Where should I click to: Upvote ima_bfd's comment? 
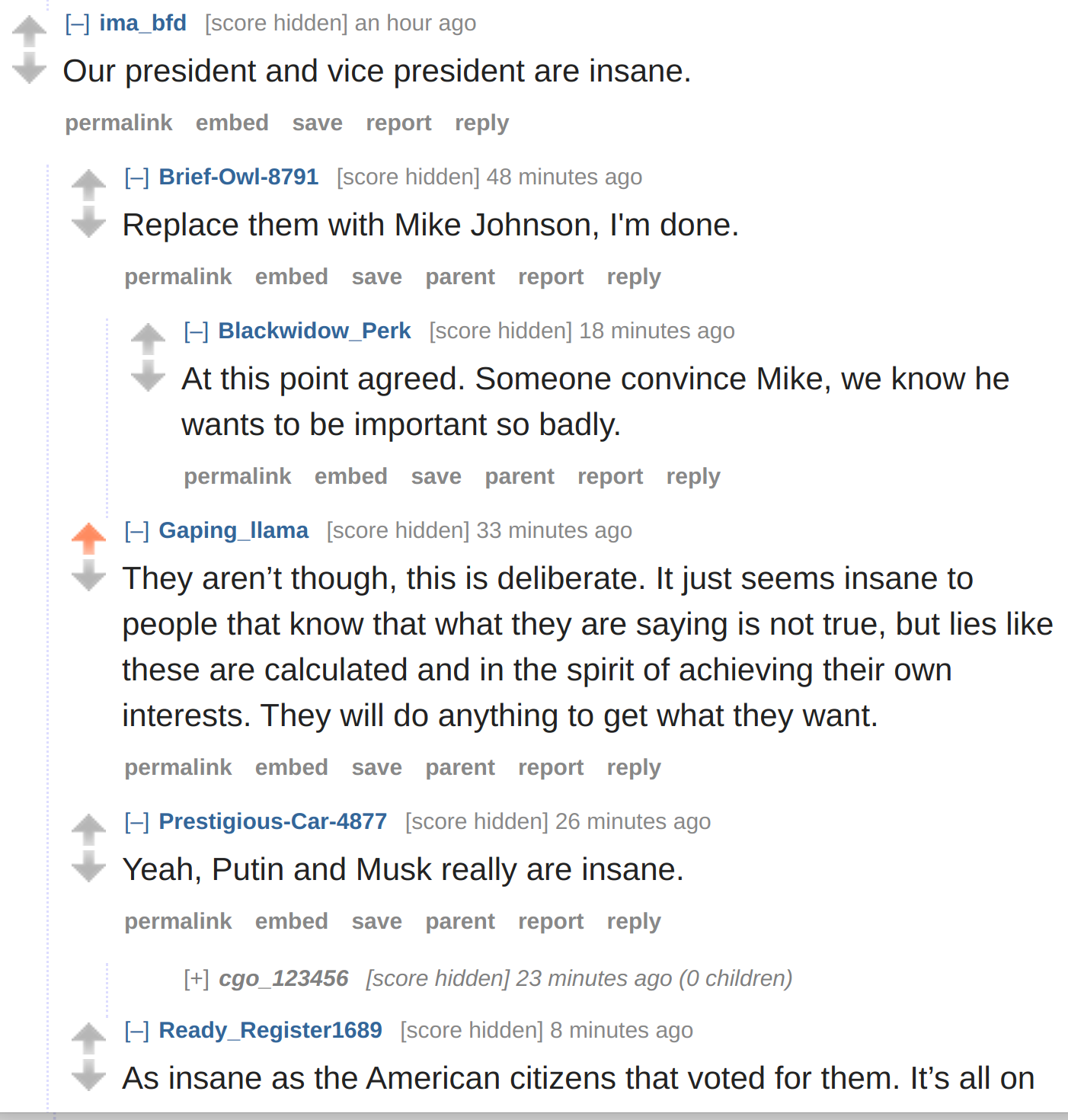[29, 31]
